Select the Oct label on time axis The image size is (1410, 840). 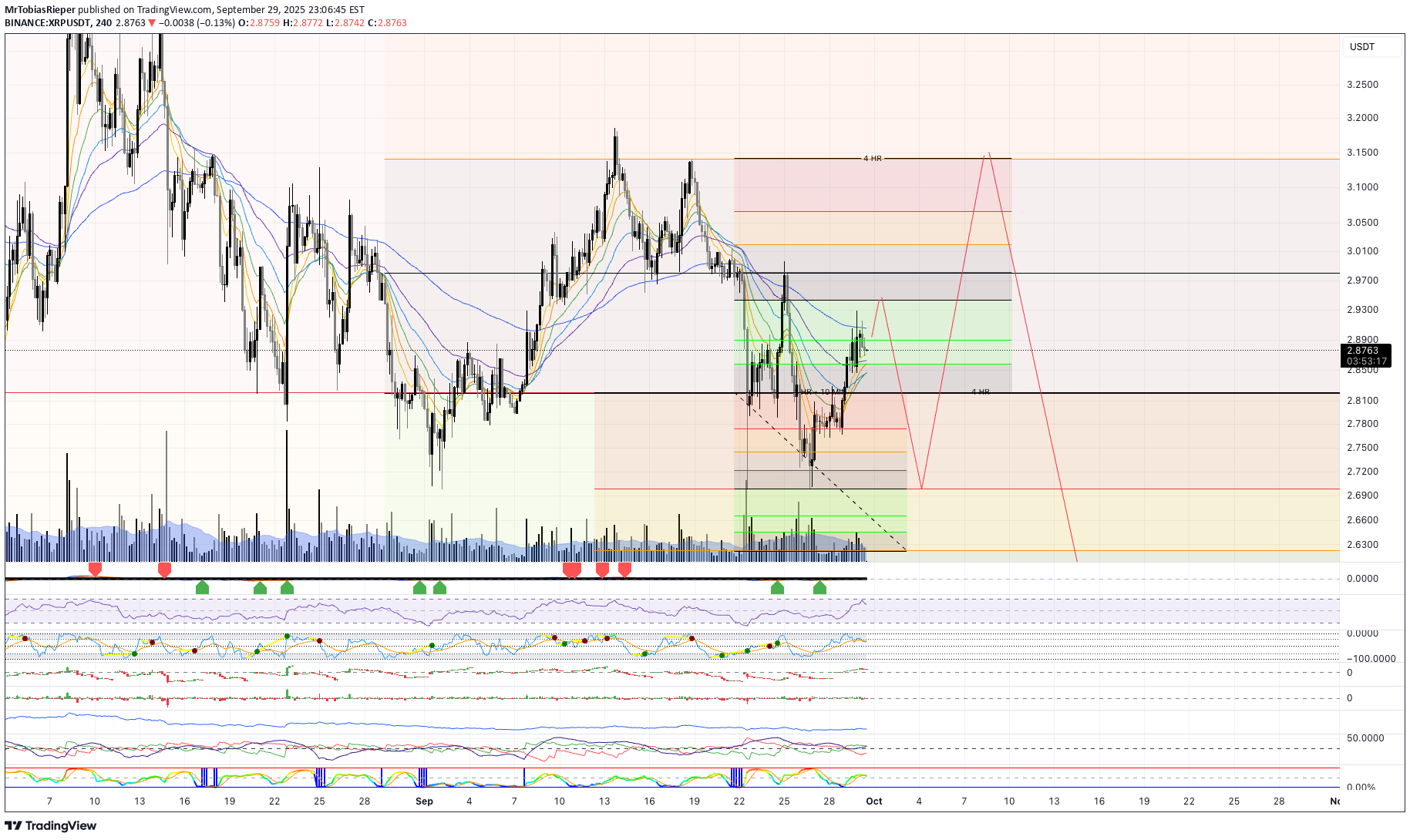(873, 801)
